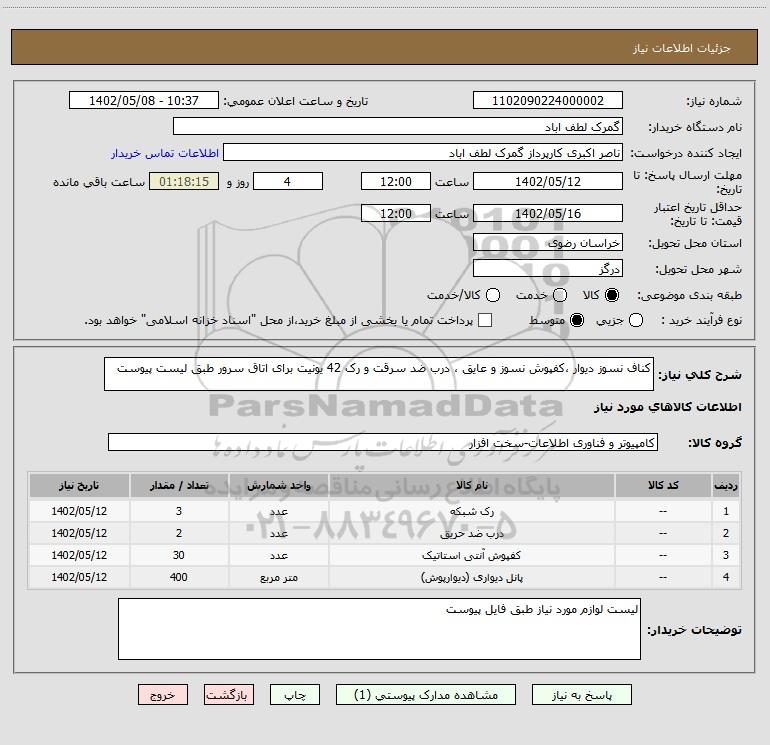Click the response deadline time 12:00 field
The height and width of the screenshot is (745, 770).
[x=396, y=181]
